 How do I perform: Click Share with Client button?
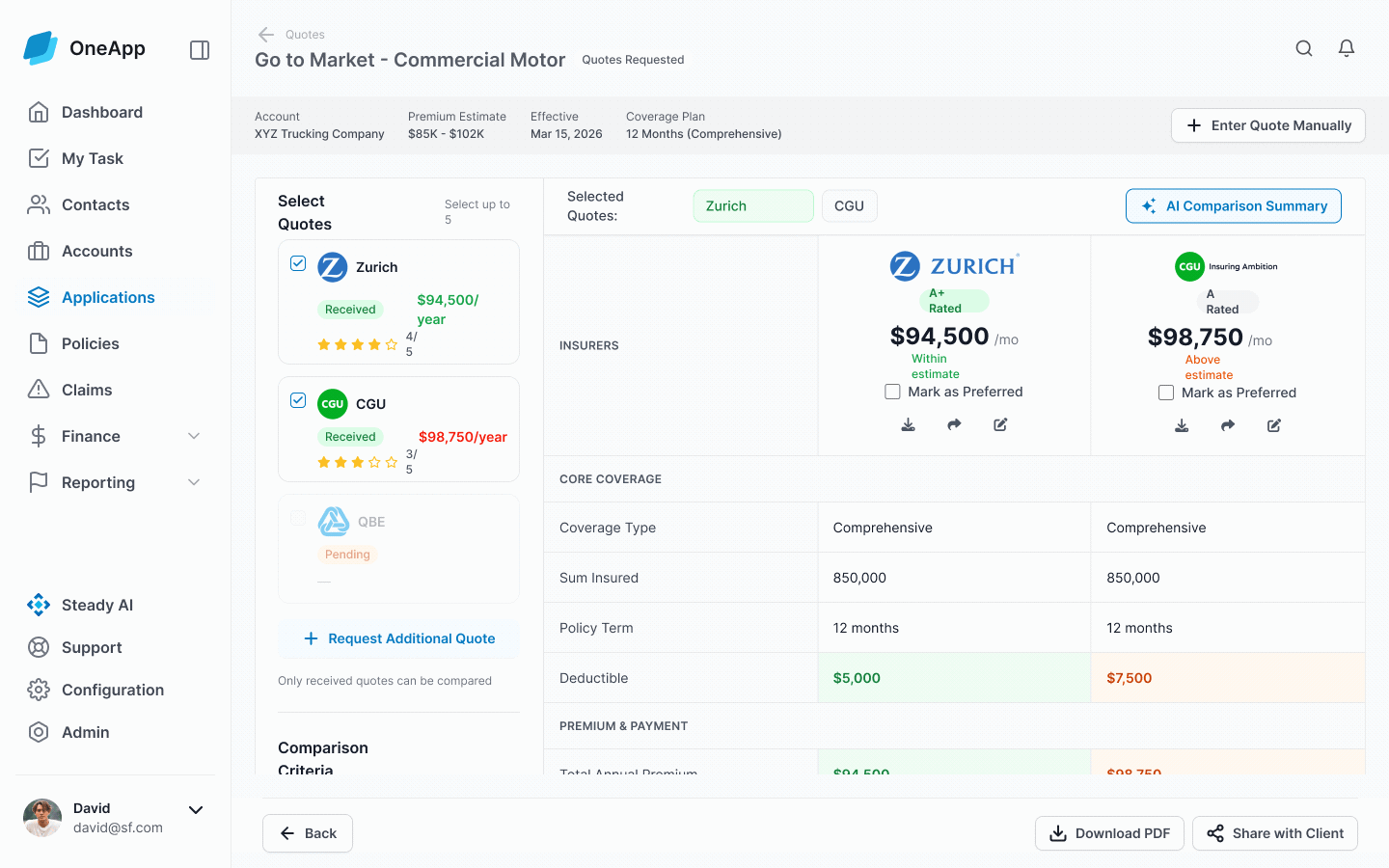point(1275,833)
